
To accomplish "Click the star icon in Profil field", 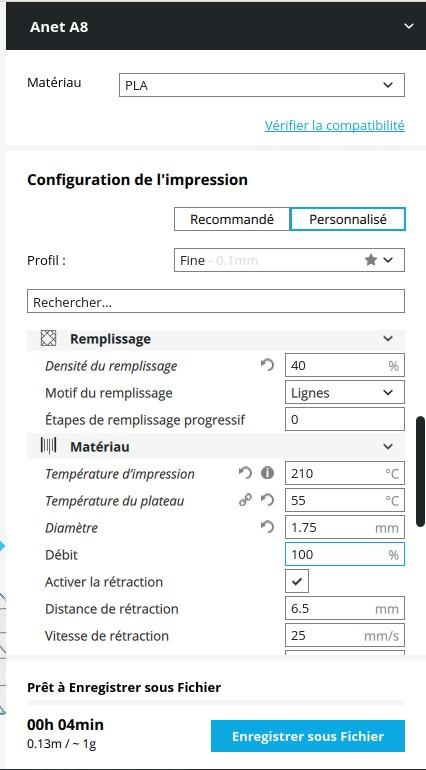I will tap(371, 260).
